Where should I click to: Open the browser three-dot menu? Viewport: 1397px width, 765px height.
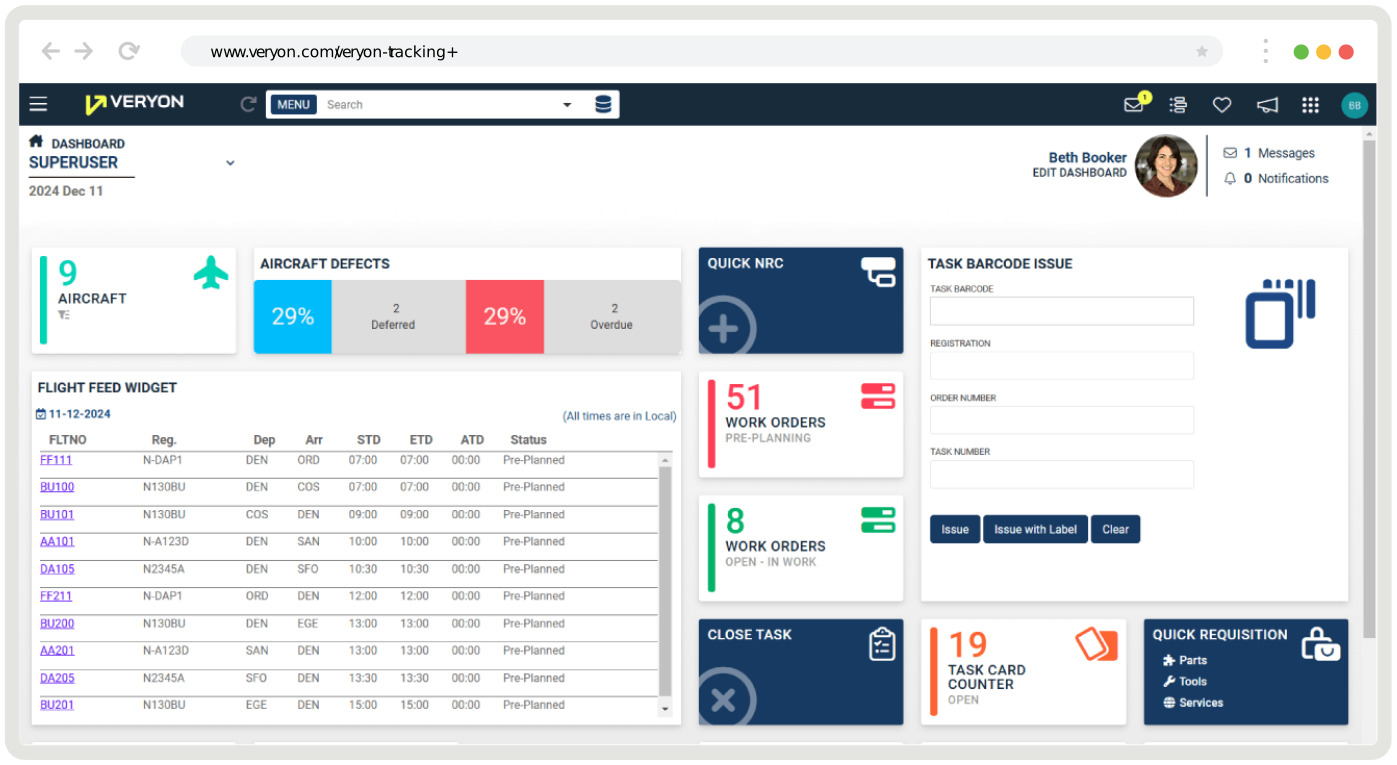pyautogui.click(x=1265, y=51)
